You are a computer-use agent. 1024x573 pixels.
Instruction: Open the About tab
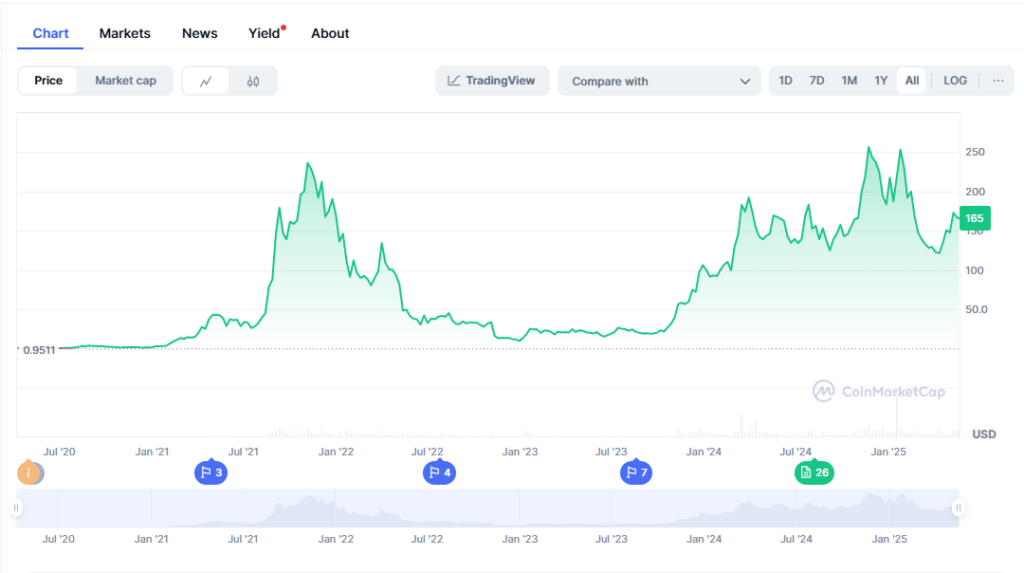[x=330, y=33]
